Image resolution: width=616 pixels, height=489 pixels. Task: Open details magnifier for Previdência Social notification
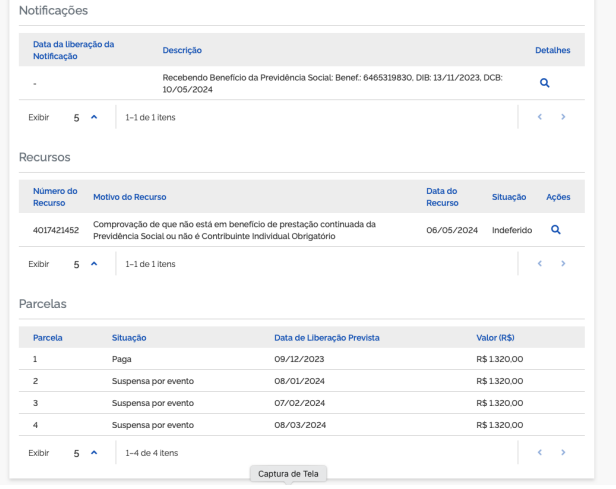click(544, 83)
